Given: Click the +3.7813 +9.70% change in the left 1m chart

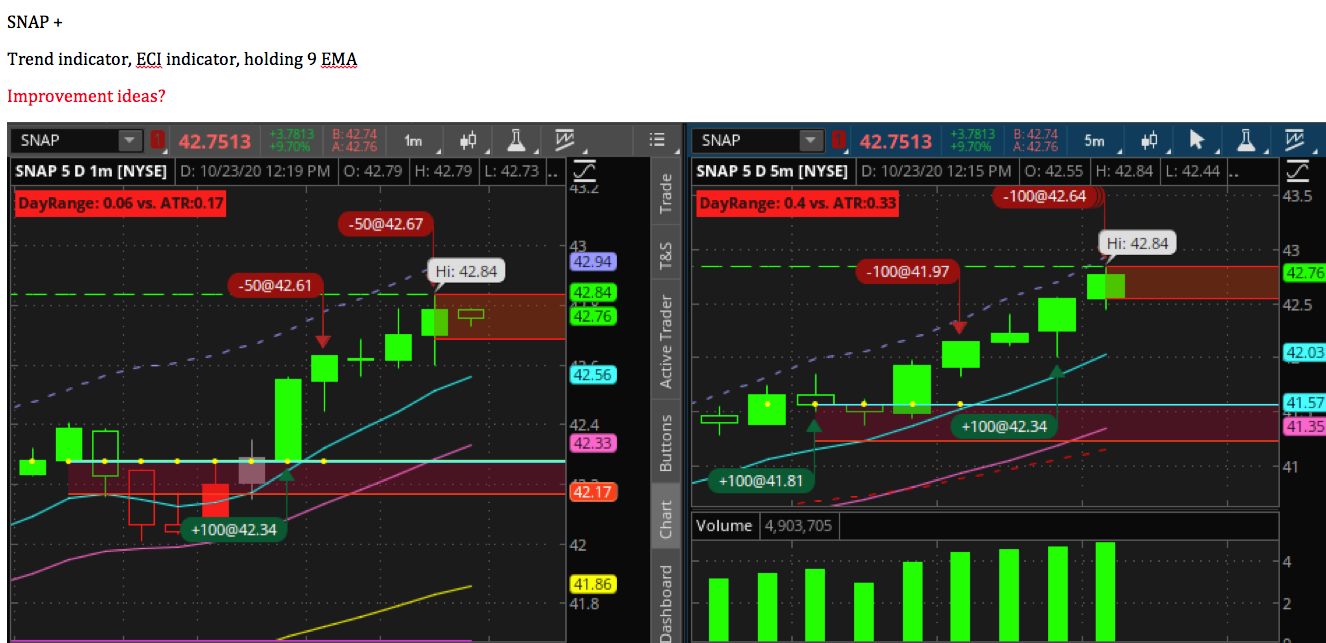Looking at the screenshot, I should point(292,140).
